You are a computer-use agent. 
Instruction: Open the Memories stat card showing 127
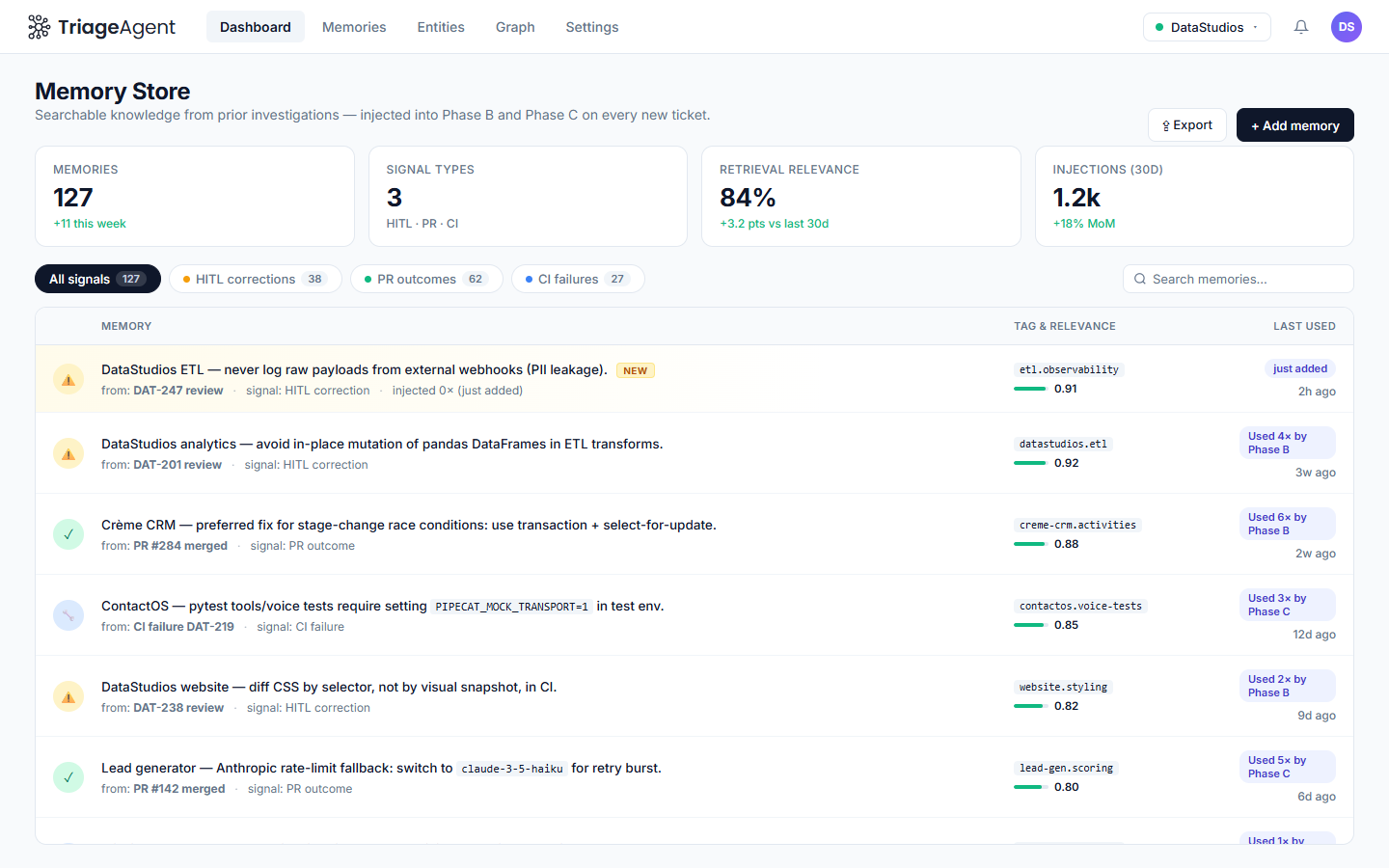(195, 196)
